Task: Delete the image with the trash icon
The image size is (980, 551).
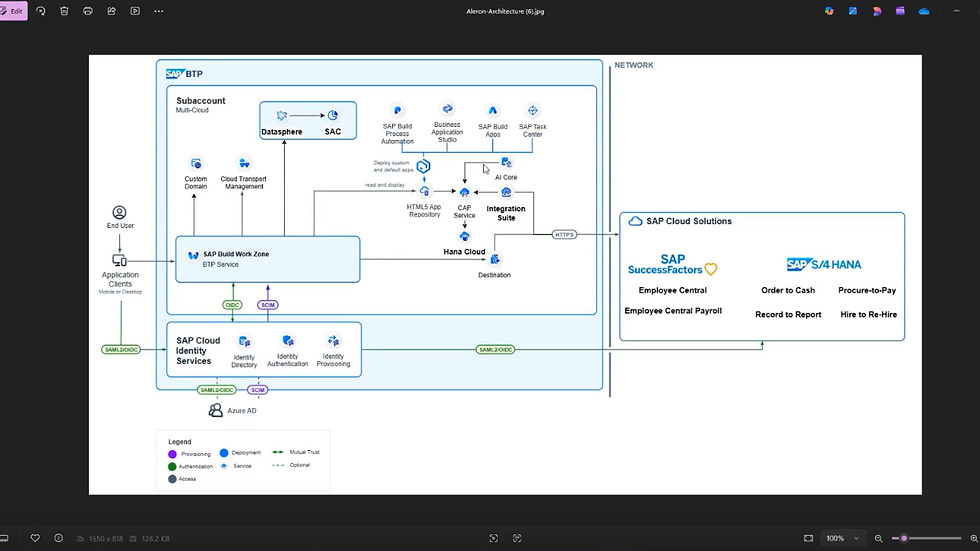Action: click(x=64, y=11)
